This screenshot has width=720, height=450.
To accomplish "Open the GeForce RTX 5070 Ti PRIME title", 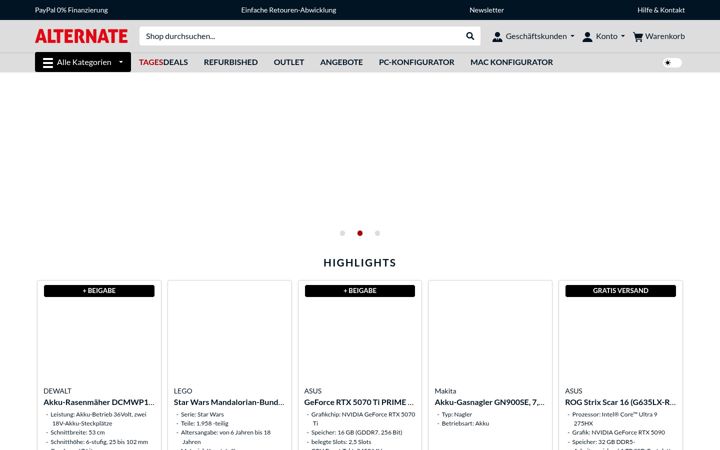I will (359, 402).
